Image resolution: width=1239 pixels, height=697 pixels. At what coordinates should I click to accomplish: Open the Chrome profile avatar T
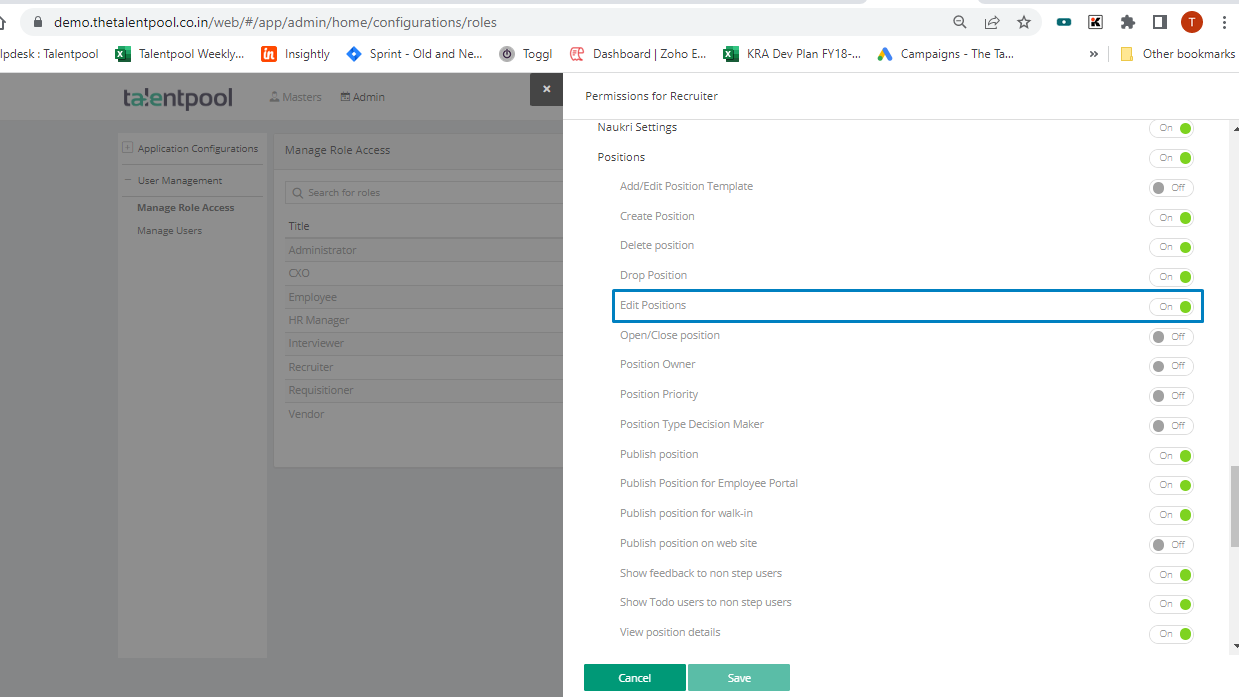pyautogui.click(x=1192, y=22)
